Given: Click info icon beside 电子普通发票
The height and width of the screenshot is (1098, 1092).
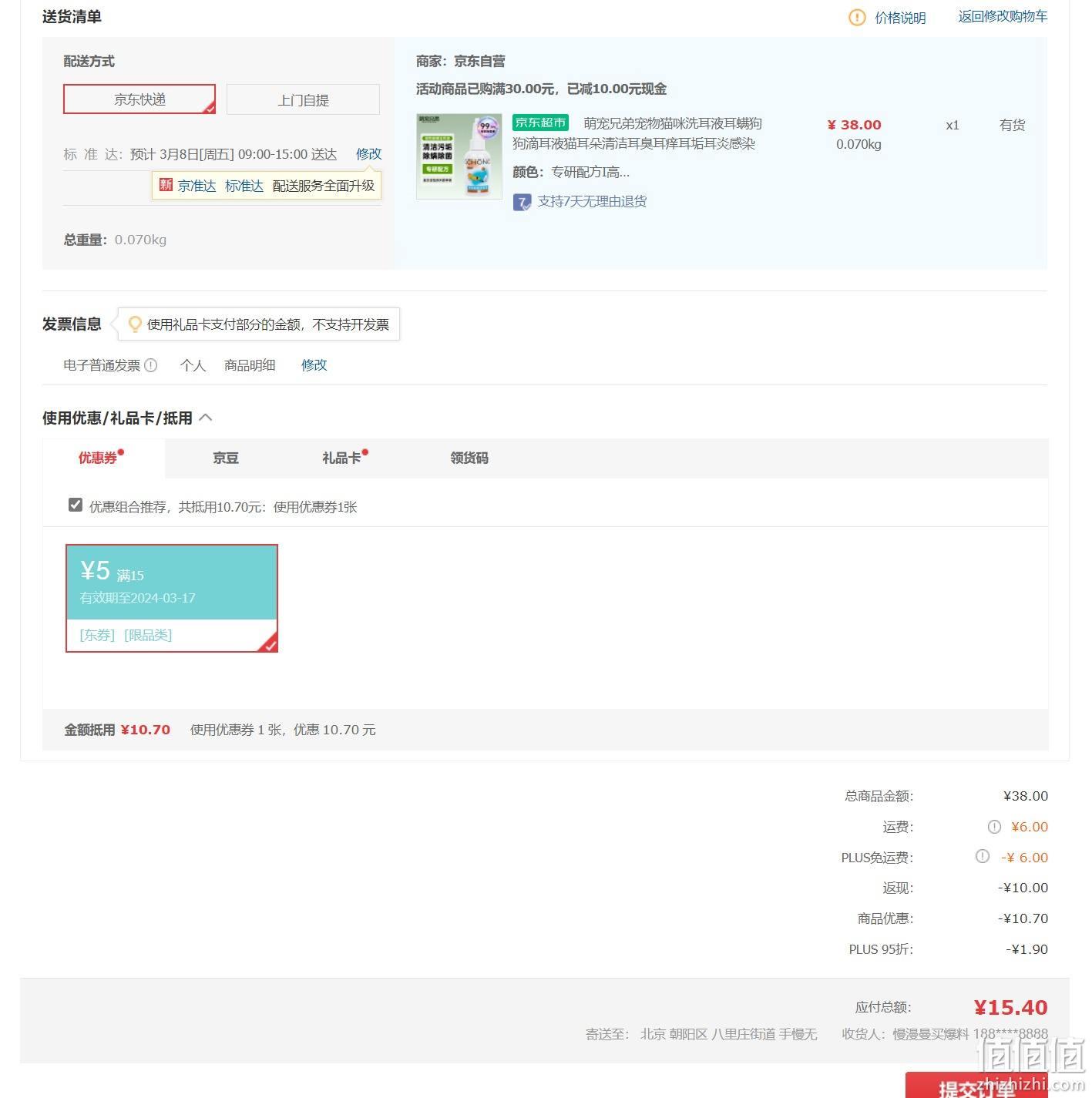Looking at the screenshot, I should click(x=151, y=365).
